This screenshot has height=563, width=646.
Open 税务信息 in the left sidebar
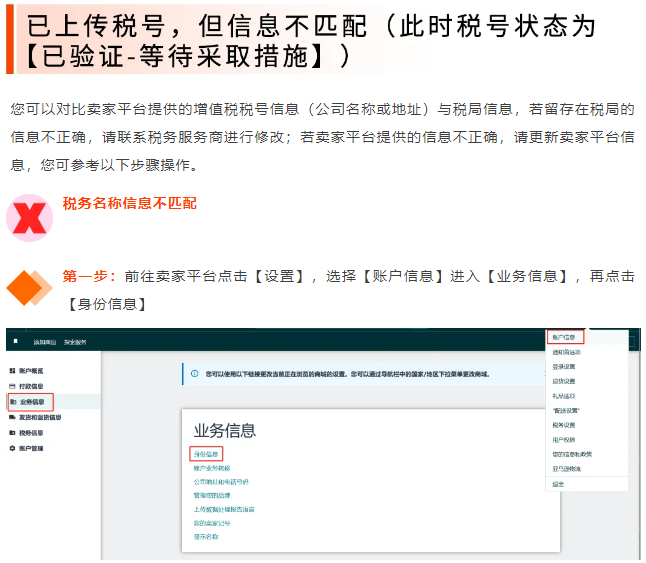(x=31, y=433)
